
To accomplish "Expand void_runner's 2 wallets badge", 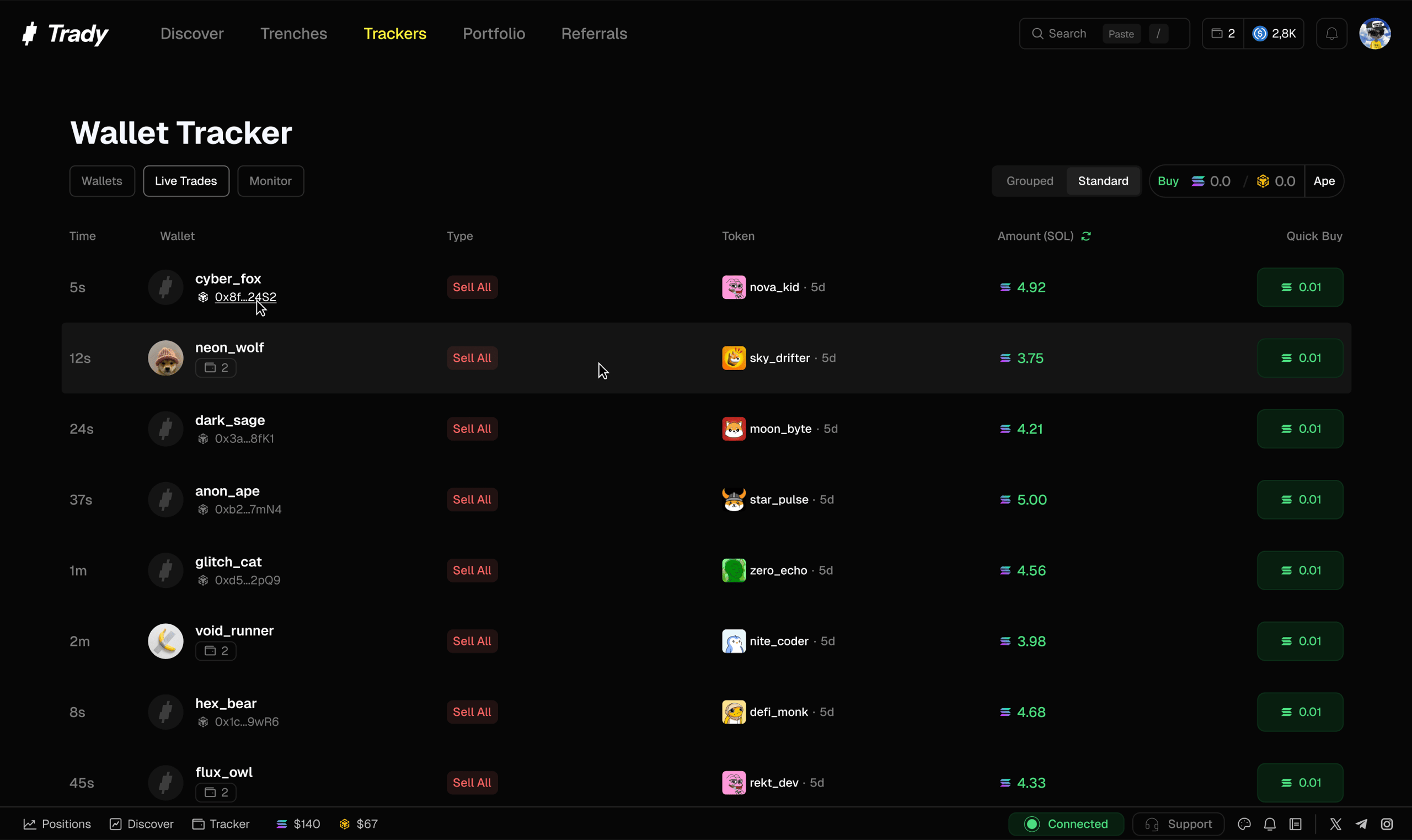I will click(x=216, y=650).
